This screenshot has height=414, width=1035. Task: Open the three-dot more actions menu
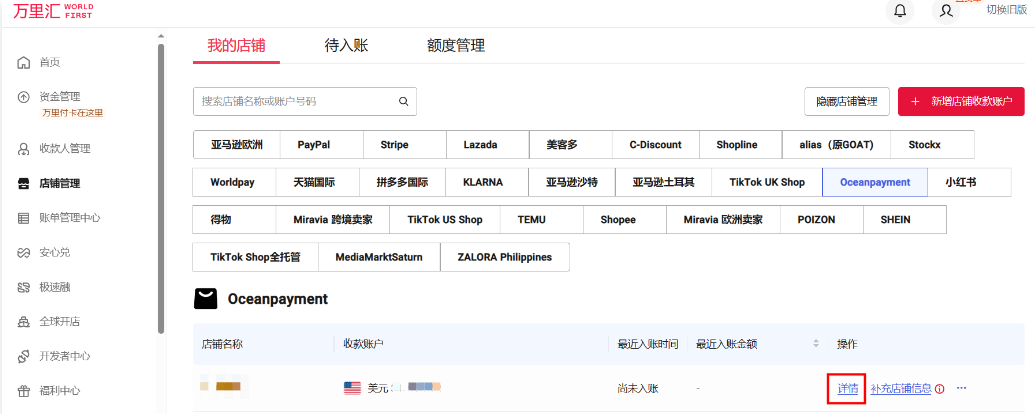pyautogui.click(x=962, y=388)
